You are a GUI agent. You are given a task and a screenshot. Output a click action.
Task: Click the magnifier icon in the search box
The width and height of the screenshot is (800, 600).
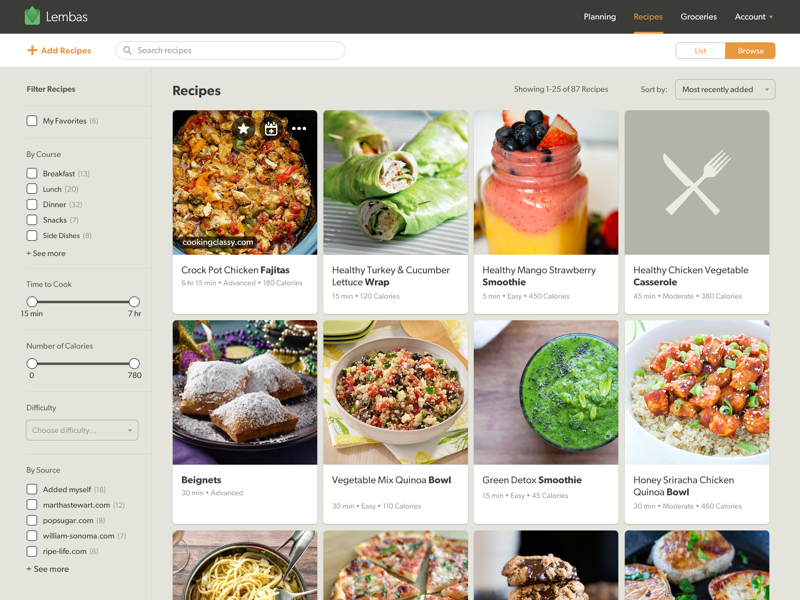pos(128,50)
